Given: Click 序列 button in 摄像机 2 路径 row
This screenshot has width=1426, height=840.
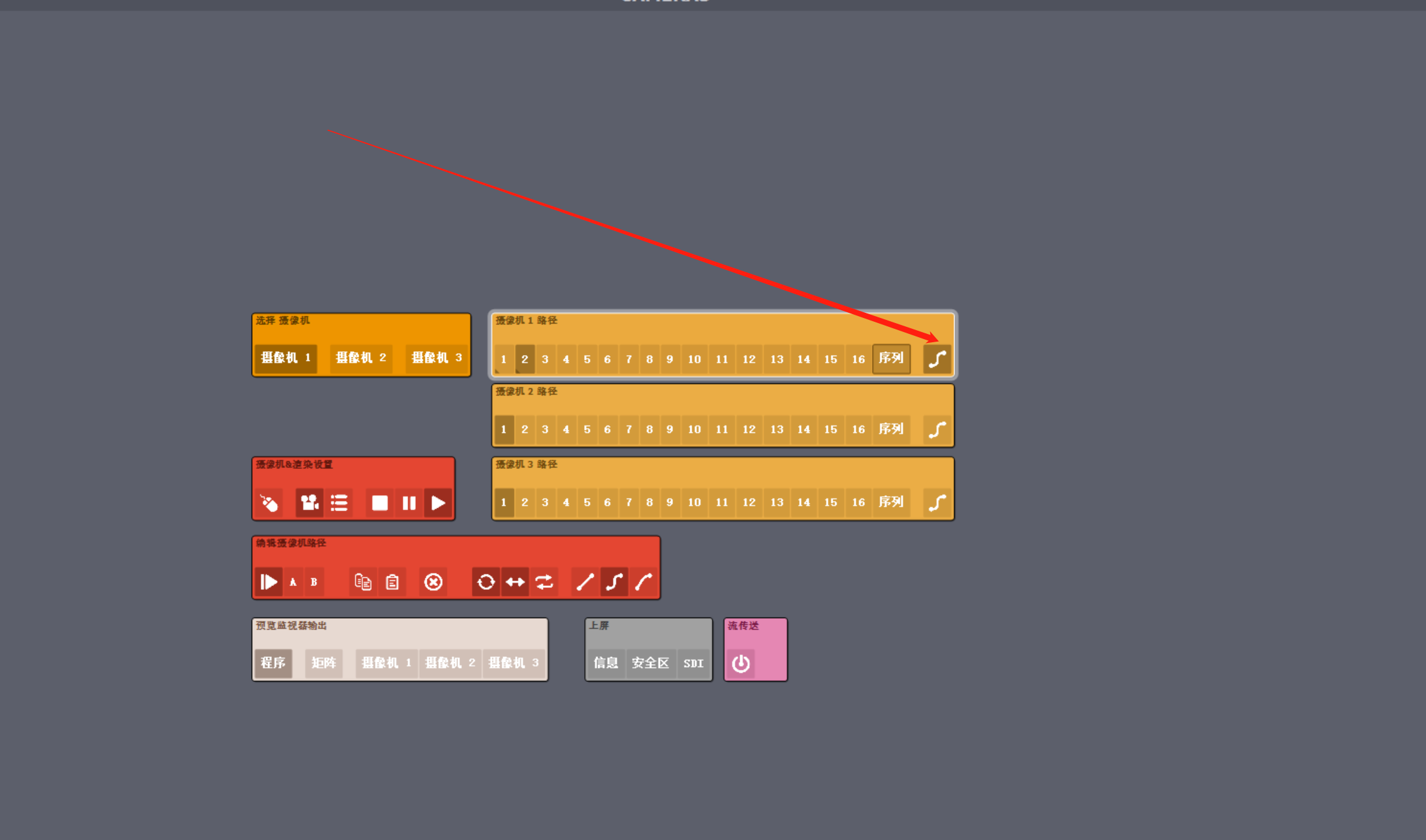Looking at the screenshot, I should [x=891, y=429].
